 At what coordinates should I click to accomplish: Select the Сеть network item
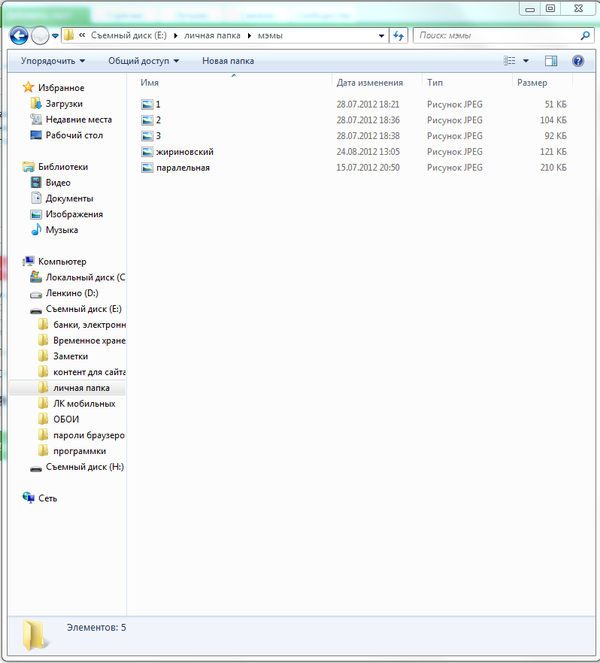coord(48,498)
